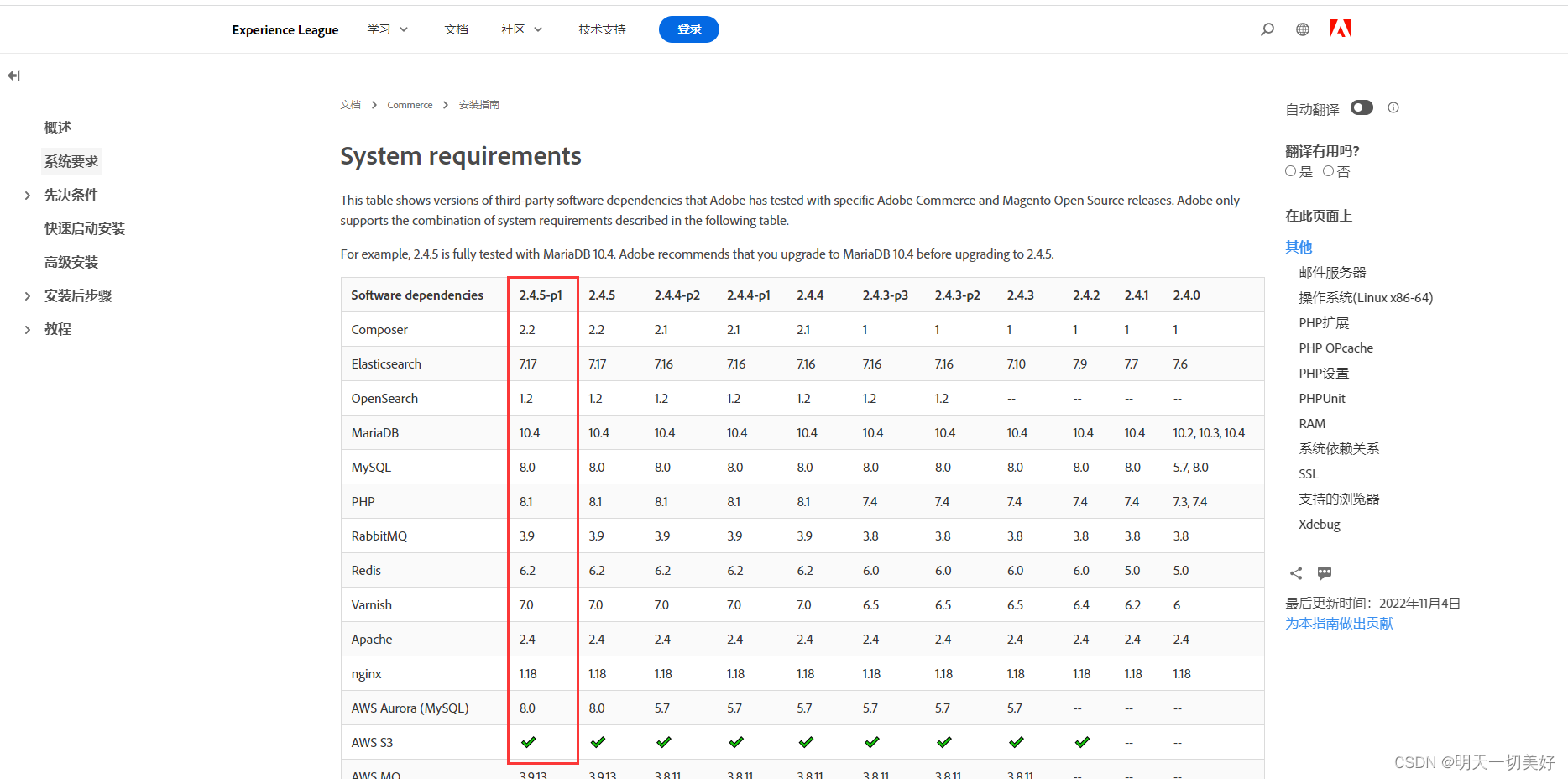Screen dimensions: 1568x779
Task: Click the System requirements heading
Action: pos(461,156)
